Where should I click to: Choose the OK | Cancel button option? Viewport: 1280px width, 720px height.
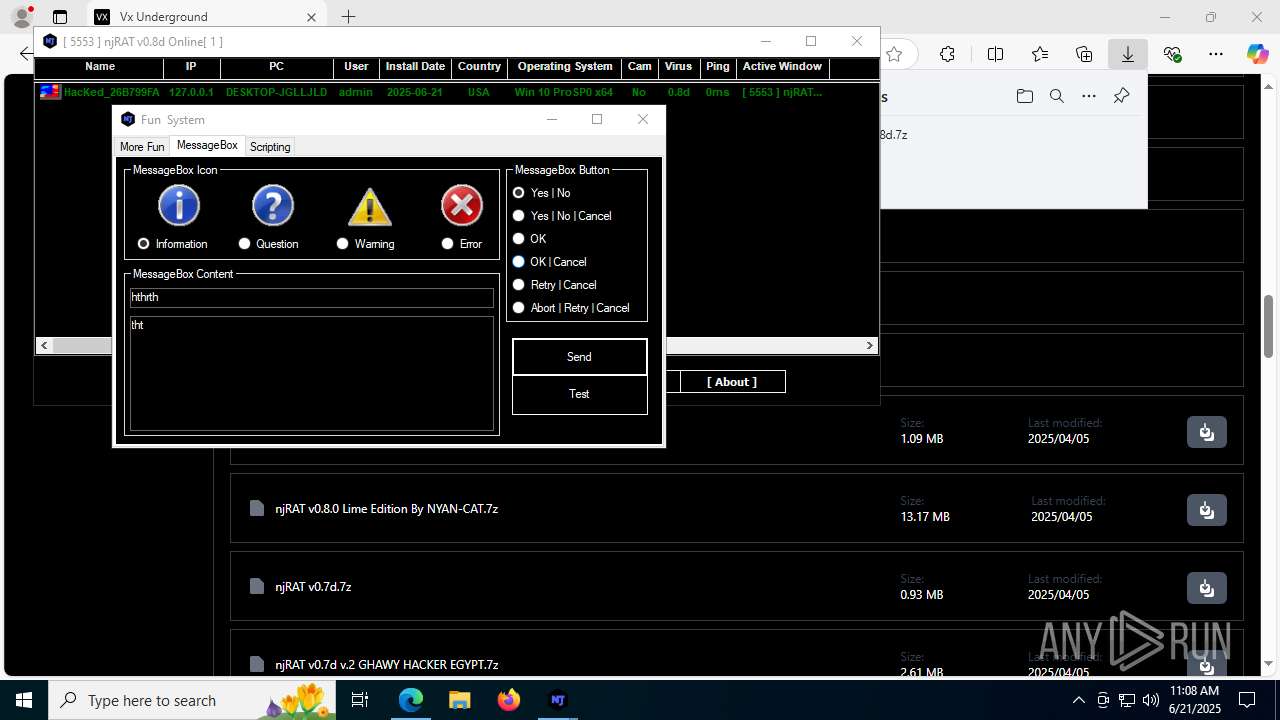pyautogui.click(x=518, y=262)
